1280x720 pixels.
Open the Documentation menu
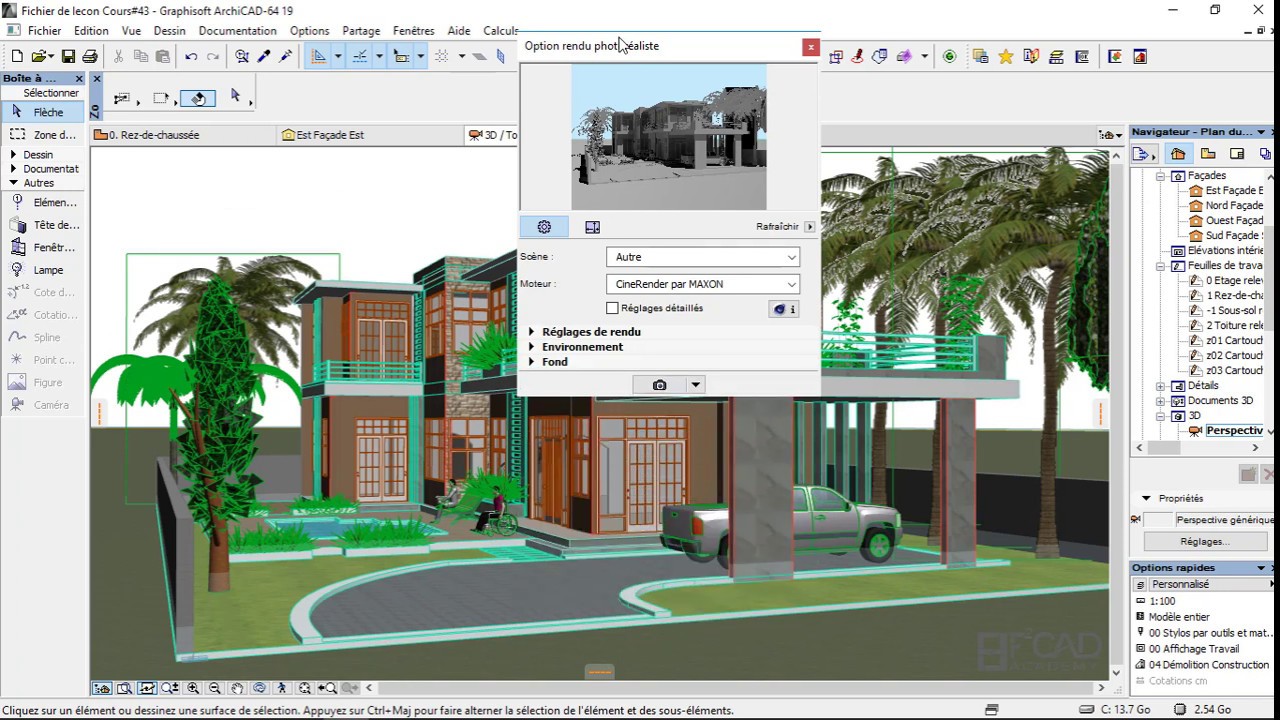[237, 31]
